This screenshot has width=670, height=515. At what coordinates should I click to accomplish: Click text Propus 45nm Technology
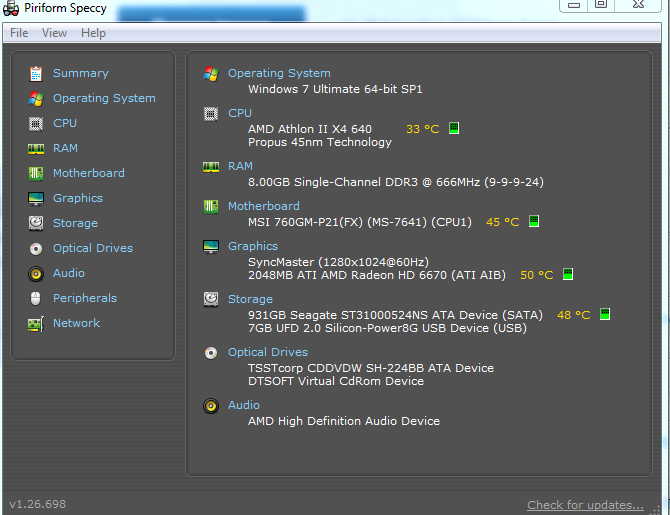pos(320,143)
